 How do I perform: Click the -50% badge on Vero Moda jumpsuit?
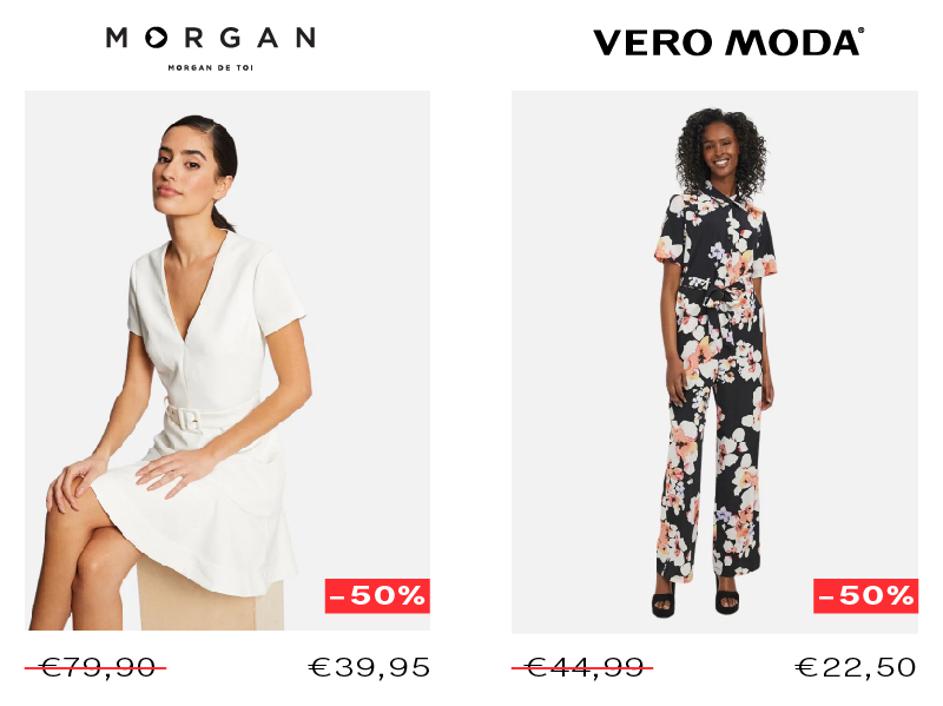click(x=865, y=596)
